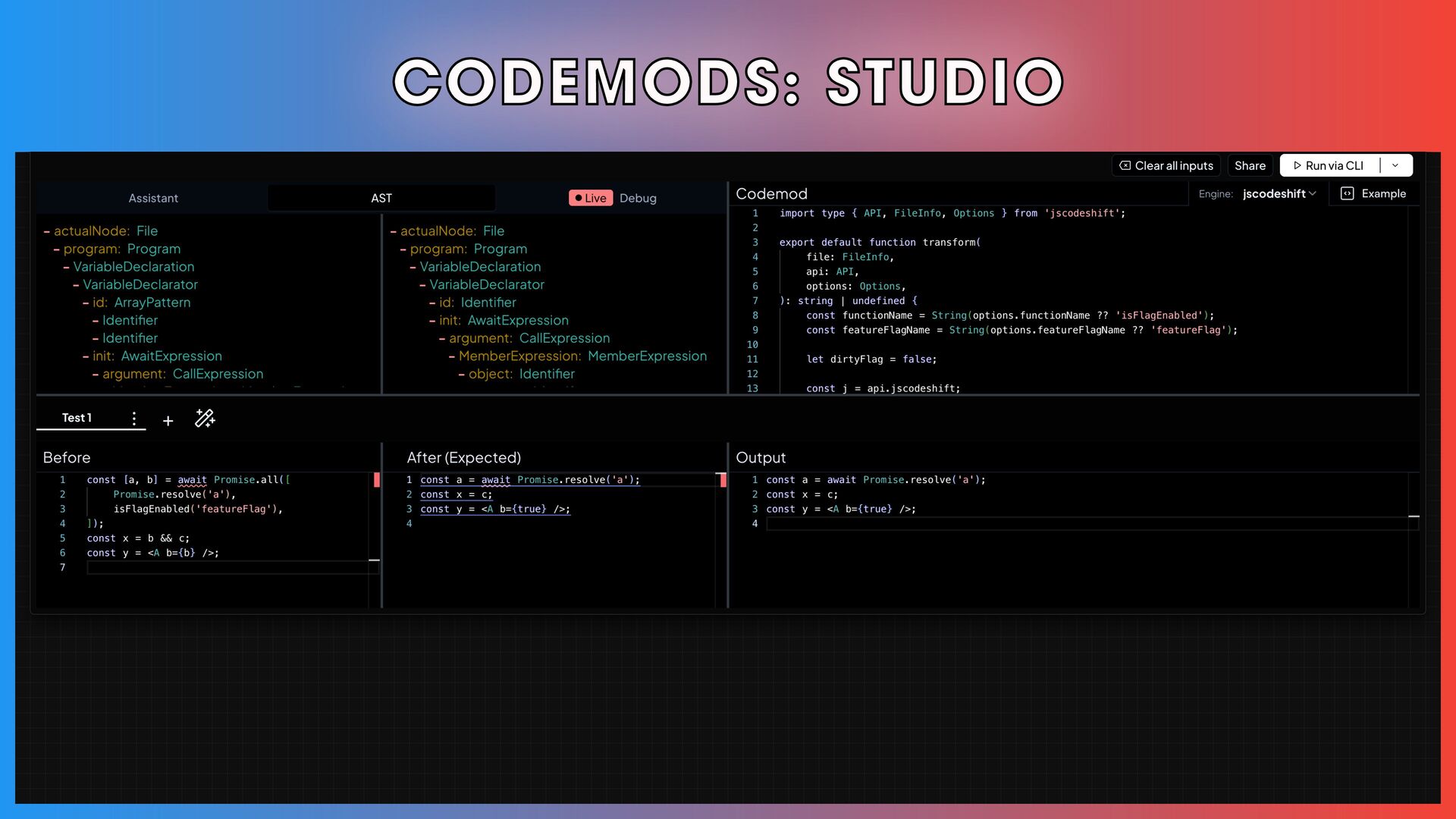Collapse right init AwaitExpression tree node

coord(432,321)
